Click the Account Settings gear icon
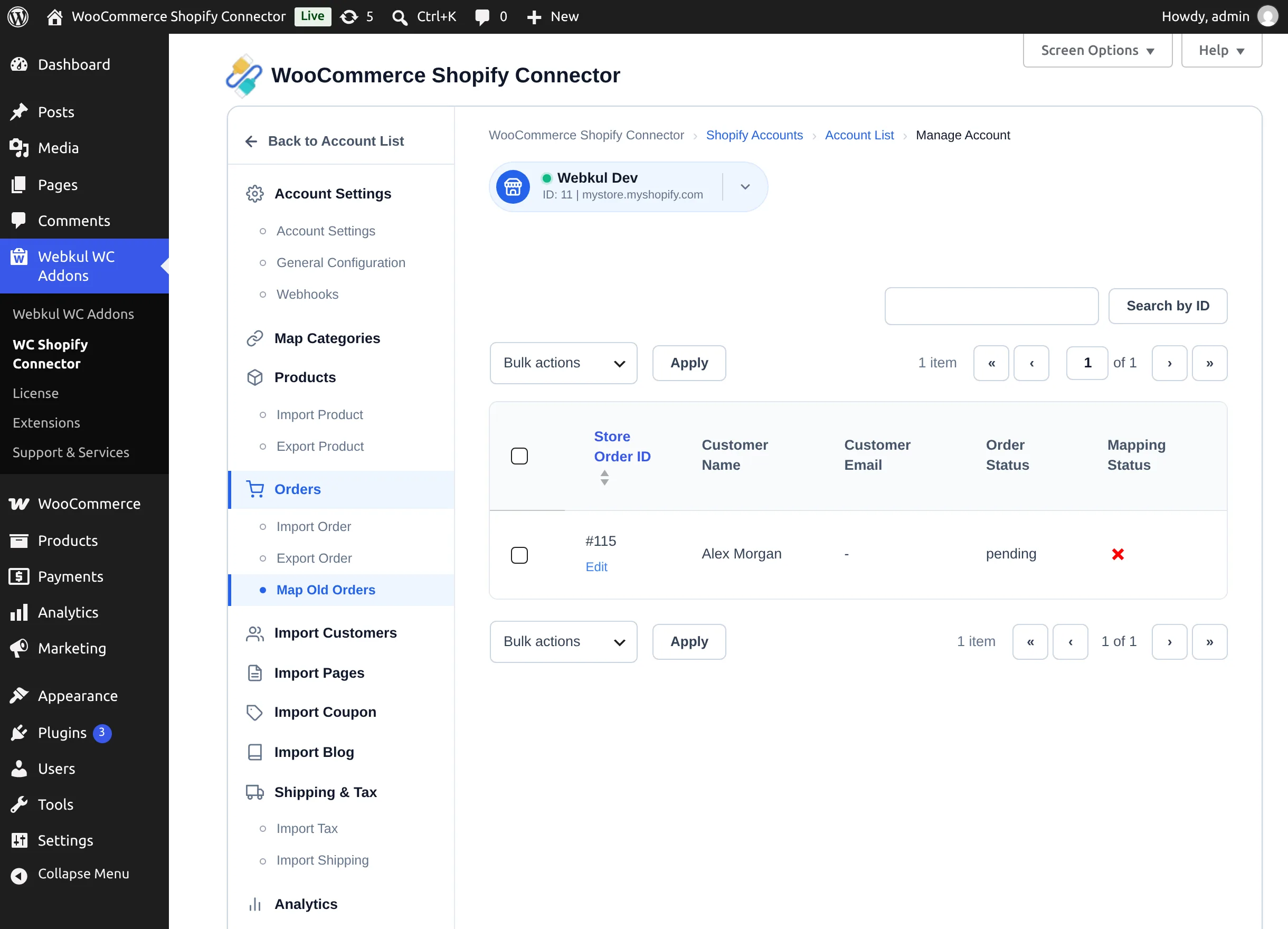Screen dimensions: 1288x929 (x=254, y=194)
